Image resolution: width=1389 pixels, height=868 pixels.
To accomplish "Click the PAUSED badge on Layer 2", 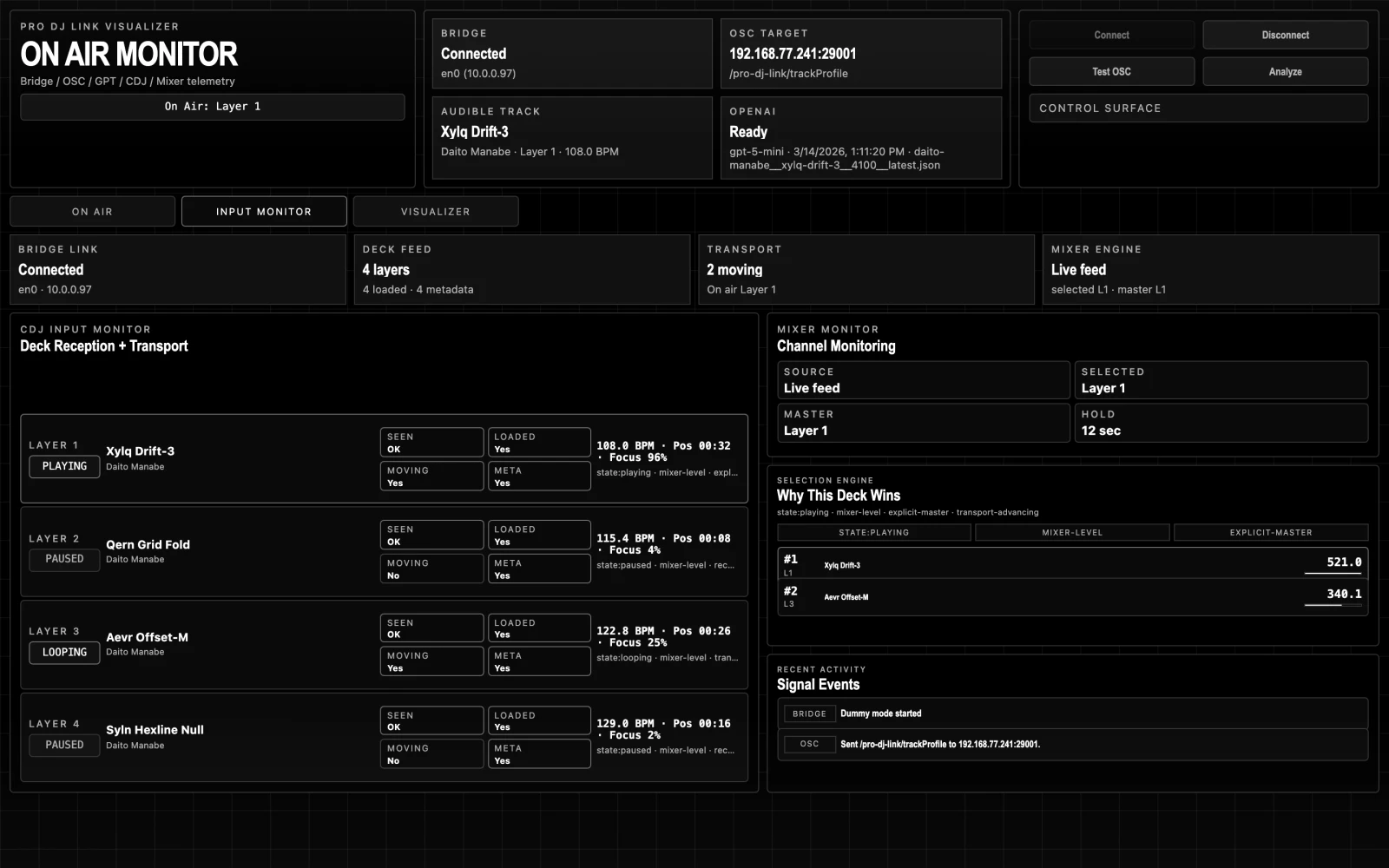I will [x=63, y=559].
